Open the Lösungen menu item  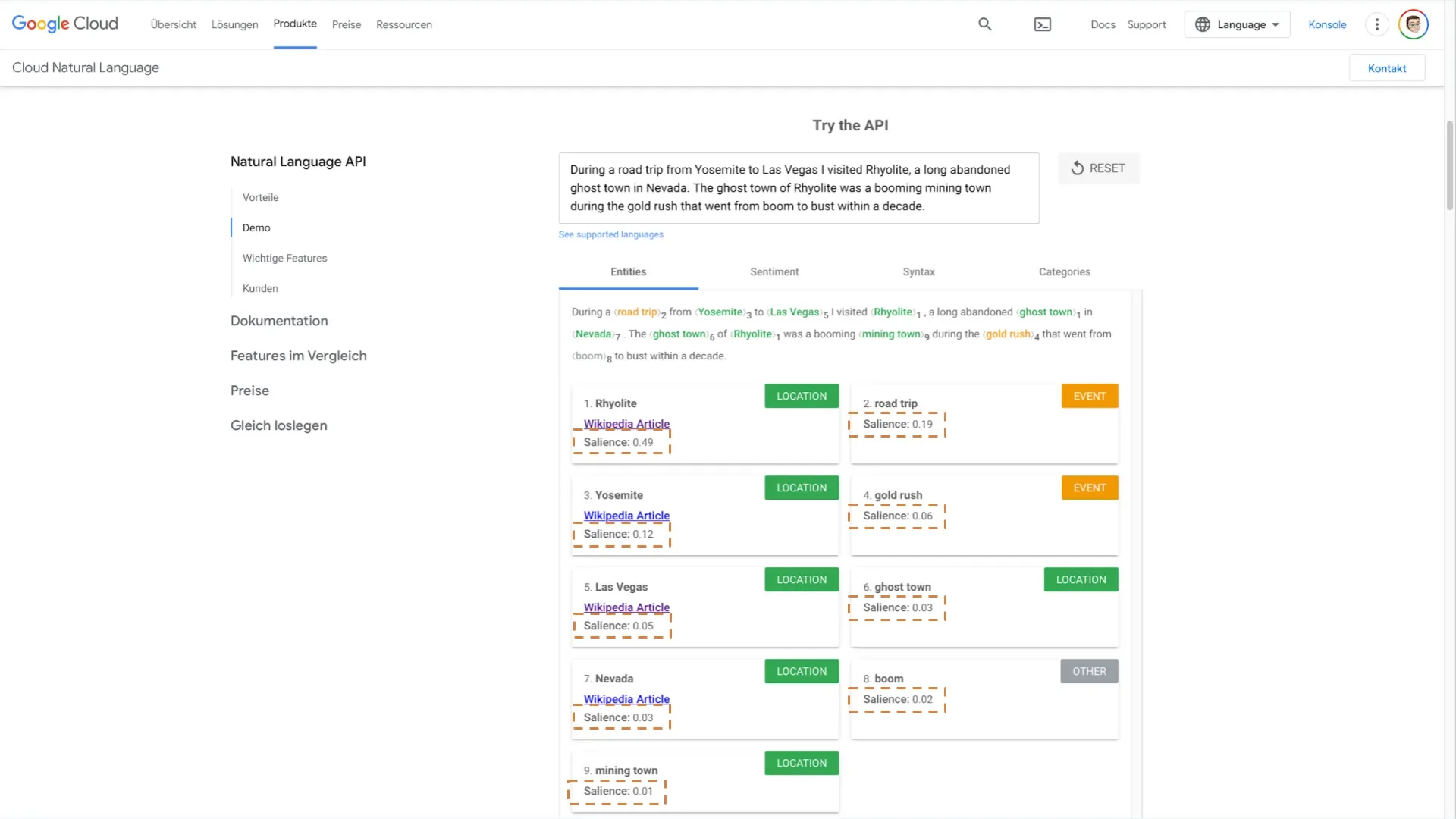[234, 24]
